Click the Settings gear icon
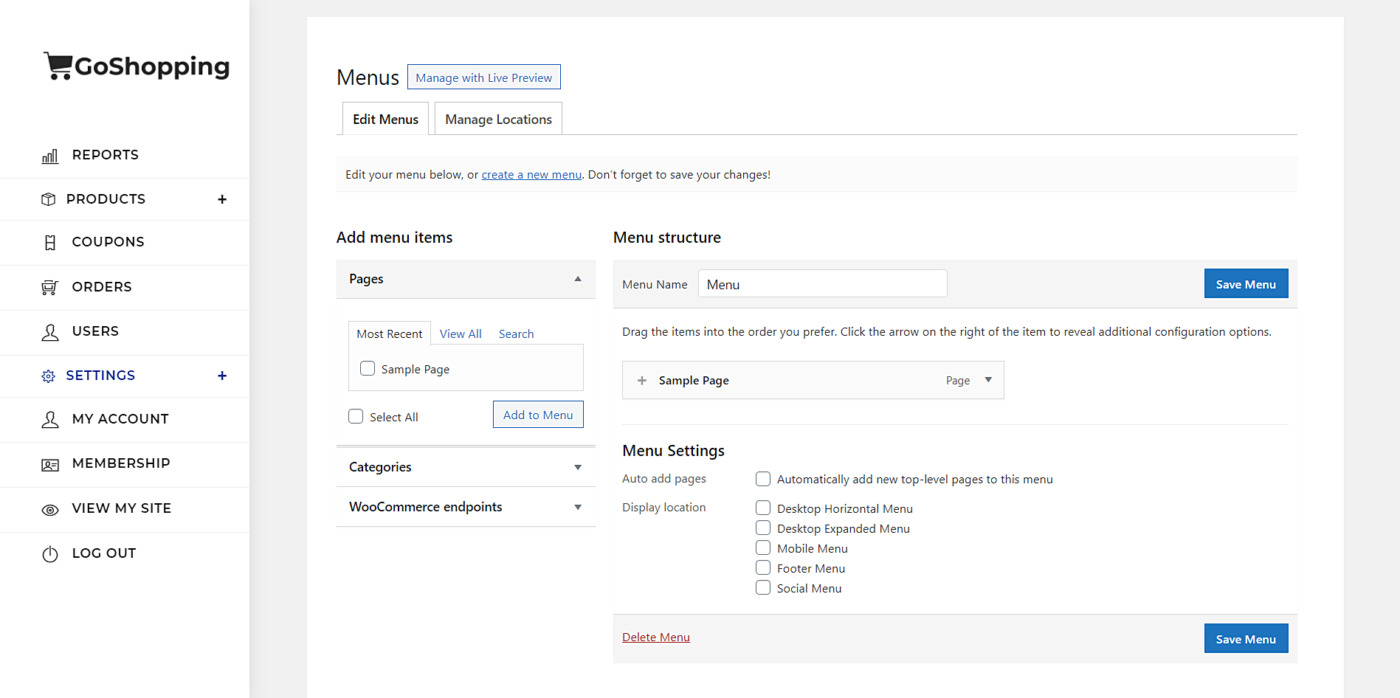The width and height of the screenshot is (1400, 698). [48, 376]
